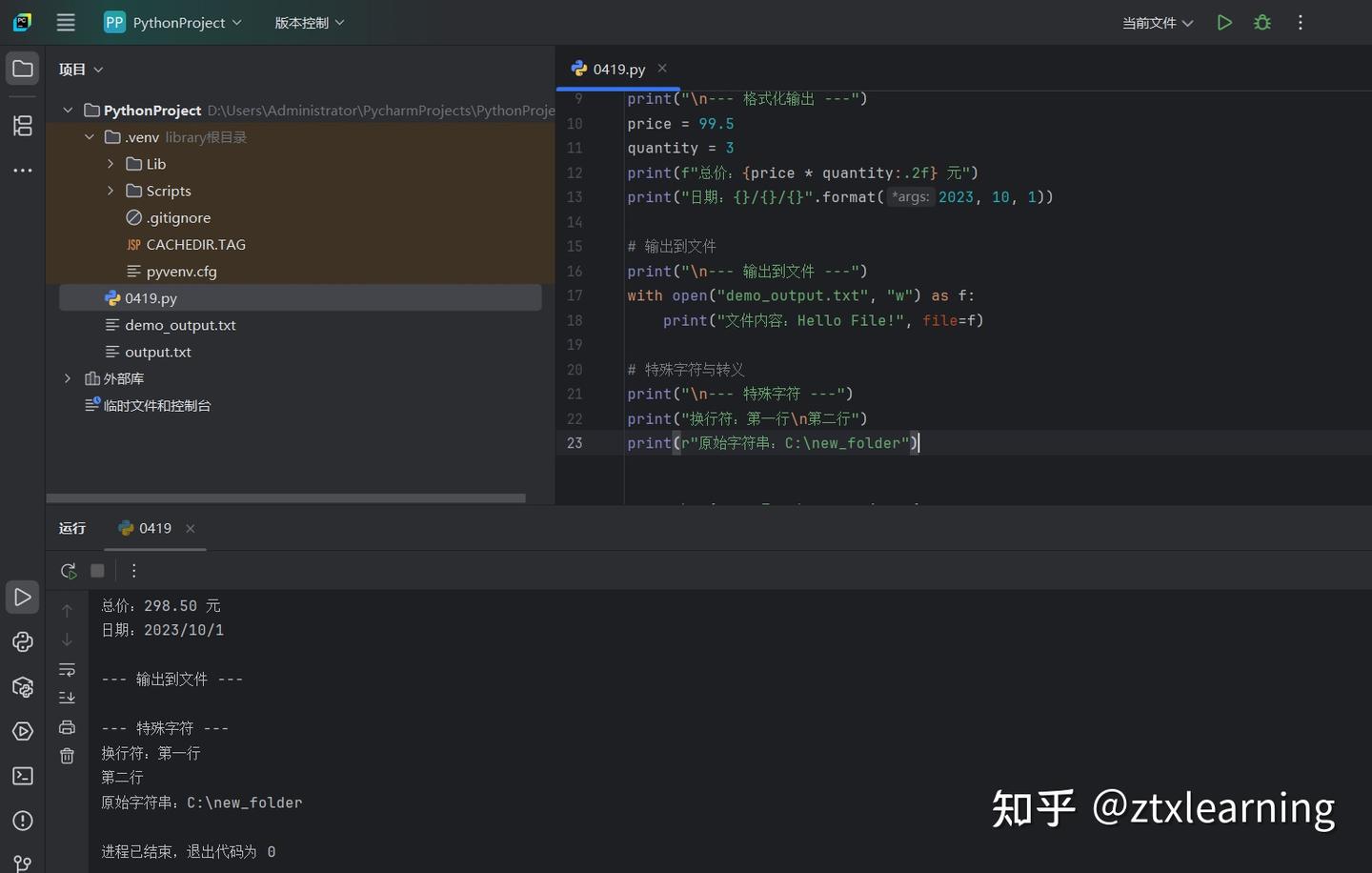The width and height of the screenshot is (1372, 873).
Task: Open the Terminal tool window
Action: (23, 776)
